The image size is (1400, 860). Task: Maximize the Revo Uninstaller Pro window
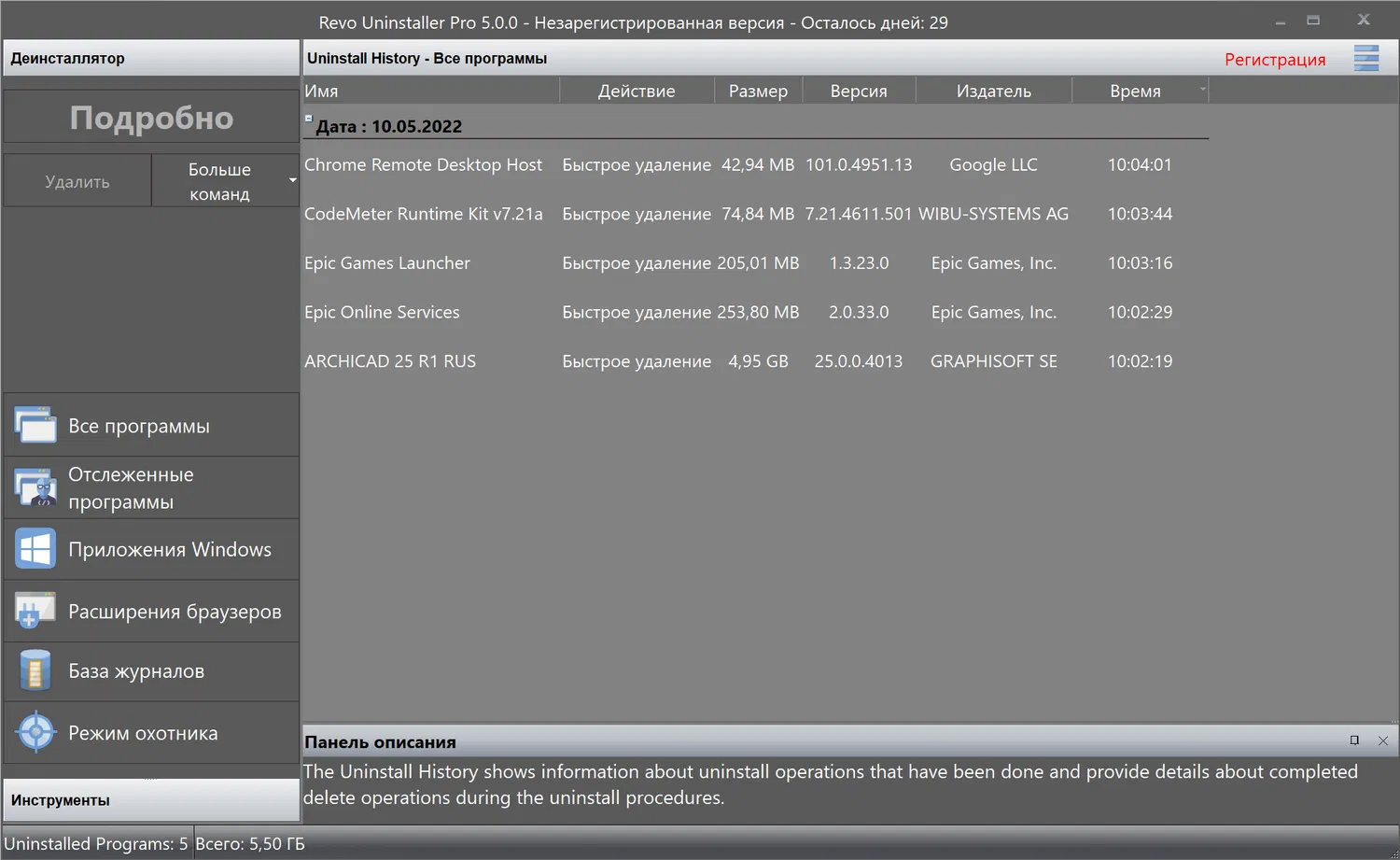click(1313, 20)
